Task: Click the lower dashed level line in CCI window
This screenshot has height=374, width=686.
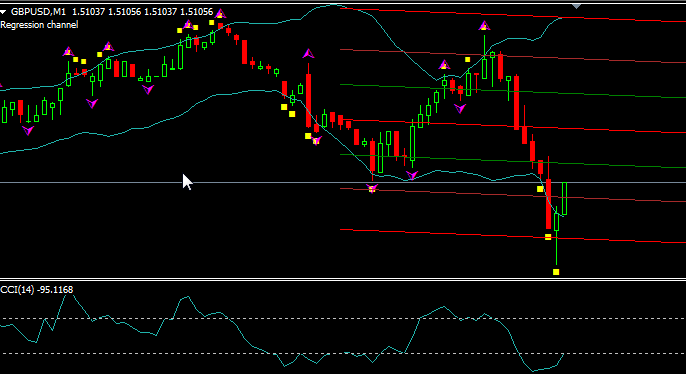Action: 343,353
